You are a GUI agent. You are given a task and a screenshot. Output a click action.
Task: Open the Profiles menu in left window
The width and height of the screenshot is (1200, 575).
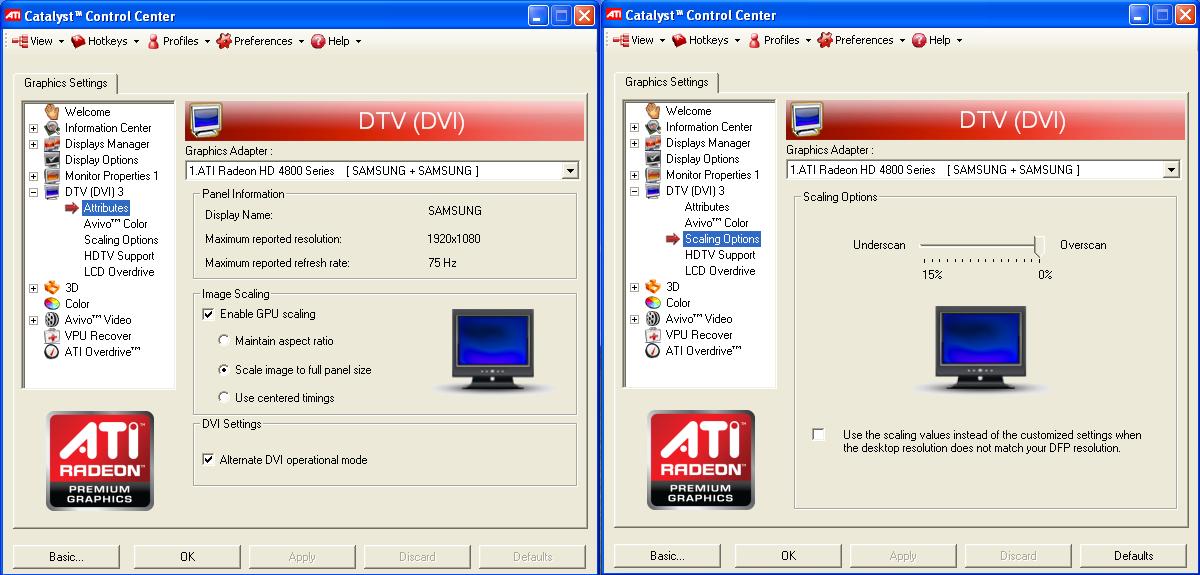(179, 41)
